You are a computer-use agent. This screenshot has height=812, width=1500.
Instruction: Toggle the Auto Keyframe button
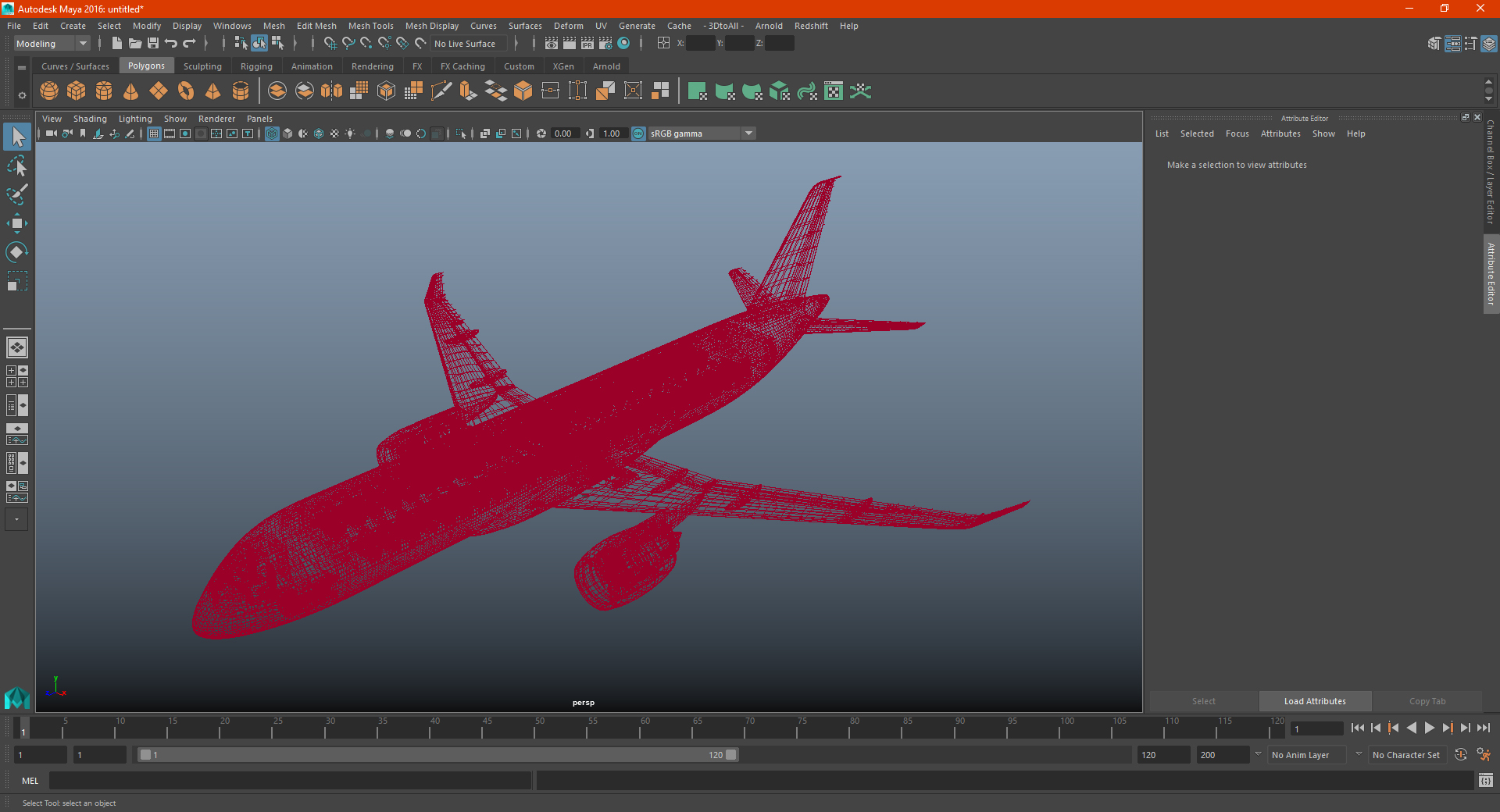(1461, 755)
